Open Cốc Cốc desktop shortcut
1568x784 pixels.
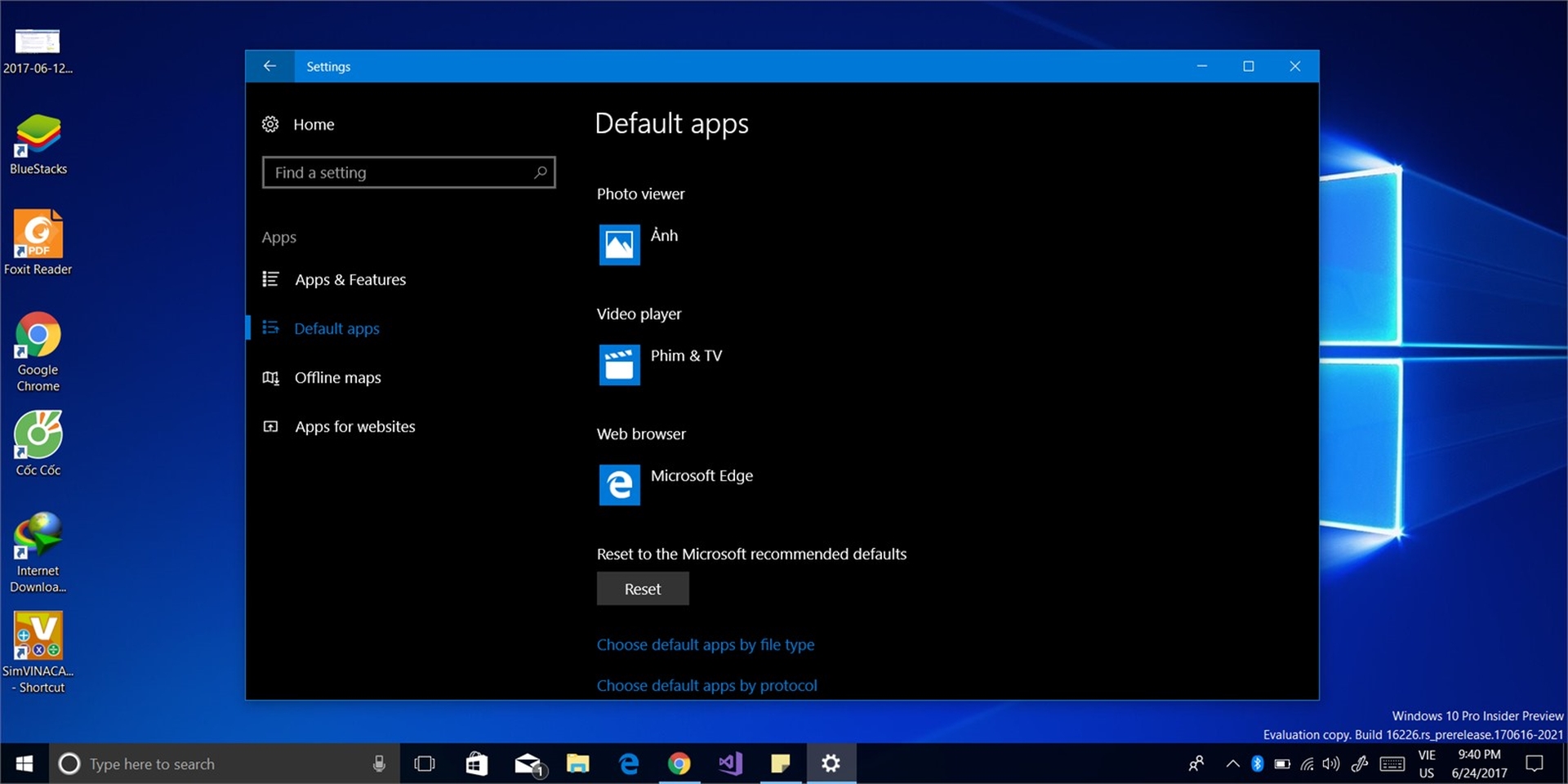38,443
